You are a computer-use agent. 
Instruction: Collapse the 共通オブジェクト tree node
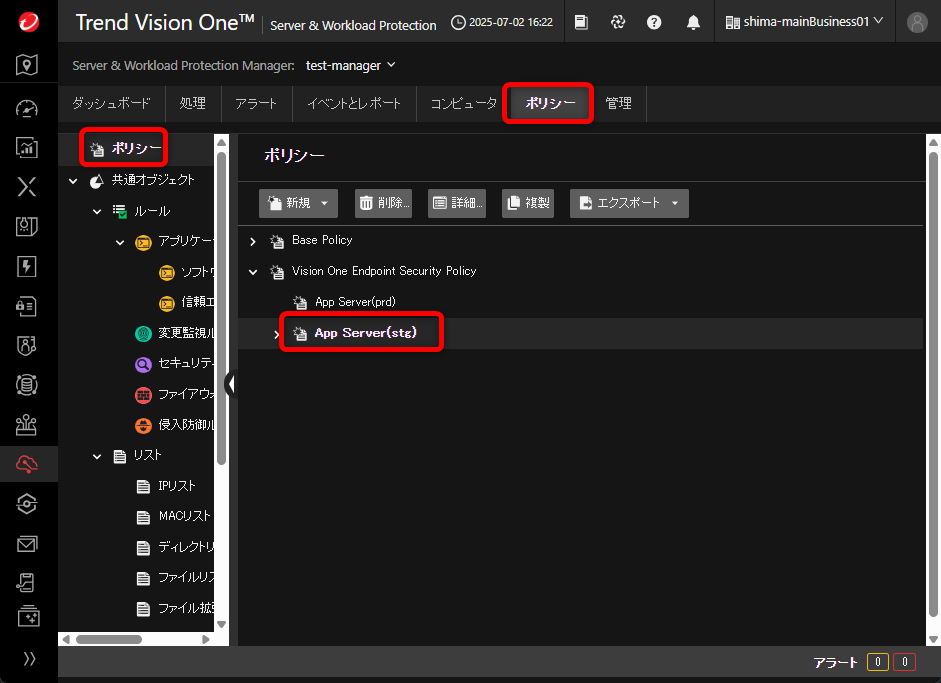73,181
